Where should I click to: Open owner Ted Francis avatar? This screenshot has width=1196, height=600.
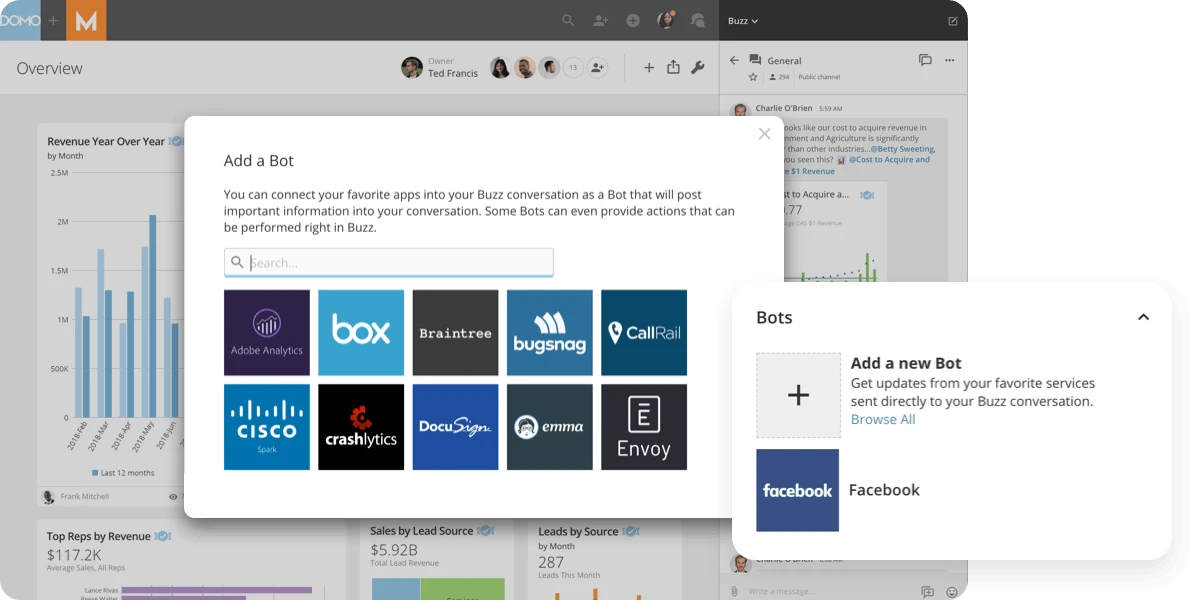coord(412,68)
